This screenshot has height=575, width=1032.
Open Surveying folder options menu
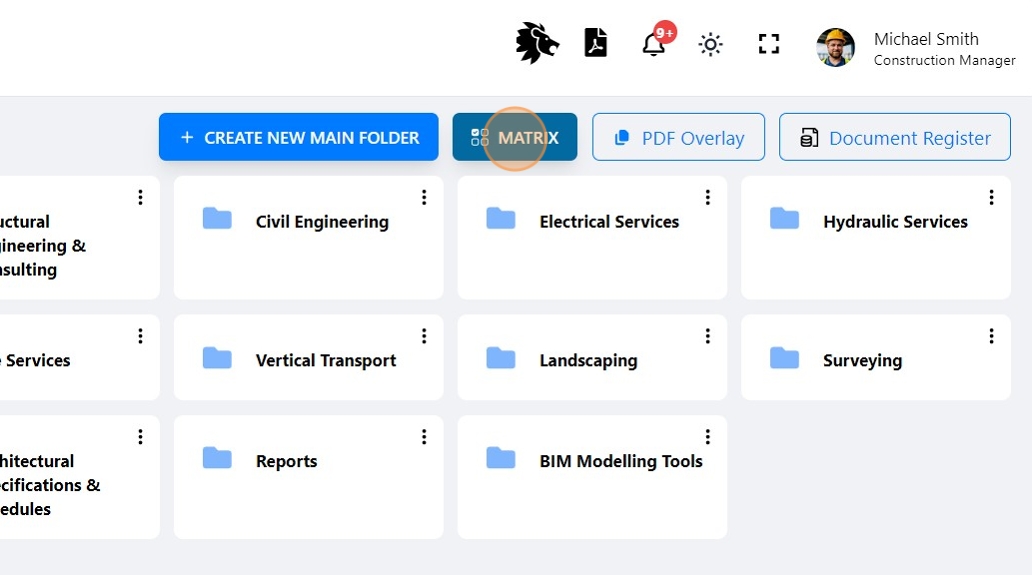[991, 336]
